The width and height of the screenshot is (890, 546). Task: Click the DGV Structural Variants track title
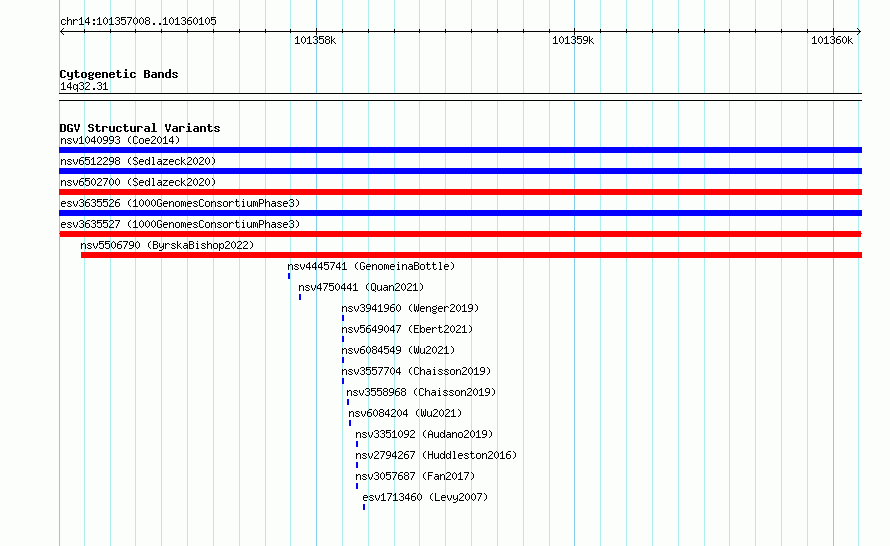tap(140, 128)
